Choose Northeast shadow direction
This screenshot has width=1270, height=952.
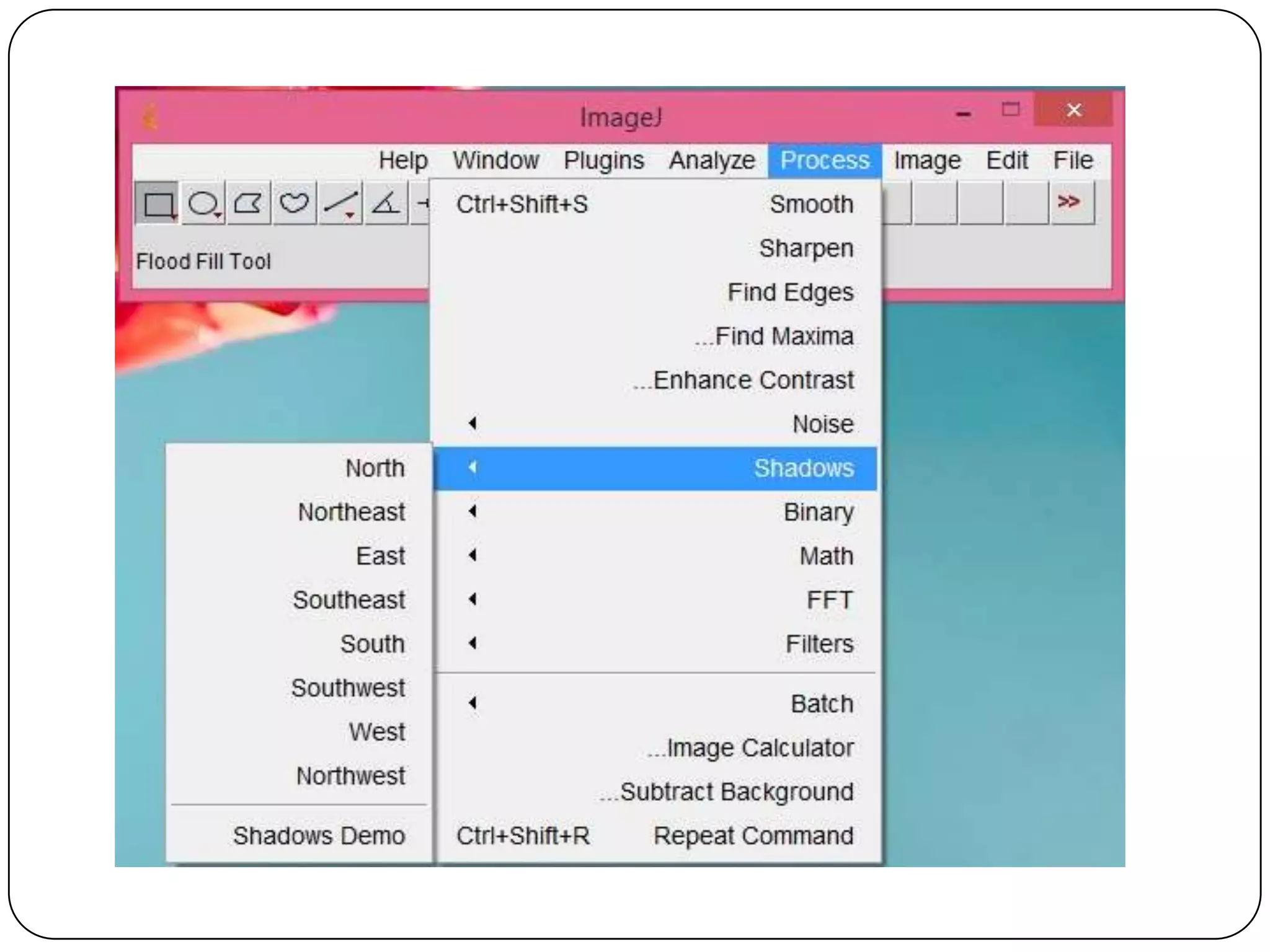click(351, 512)
